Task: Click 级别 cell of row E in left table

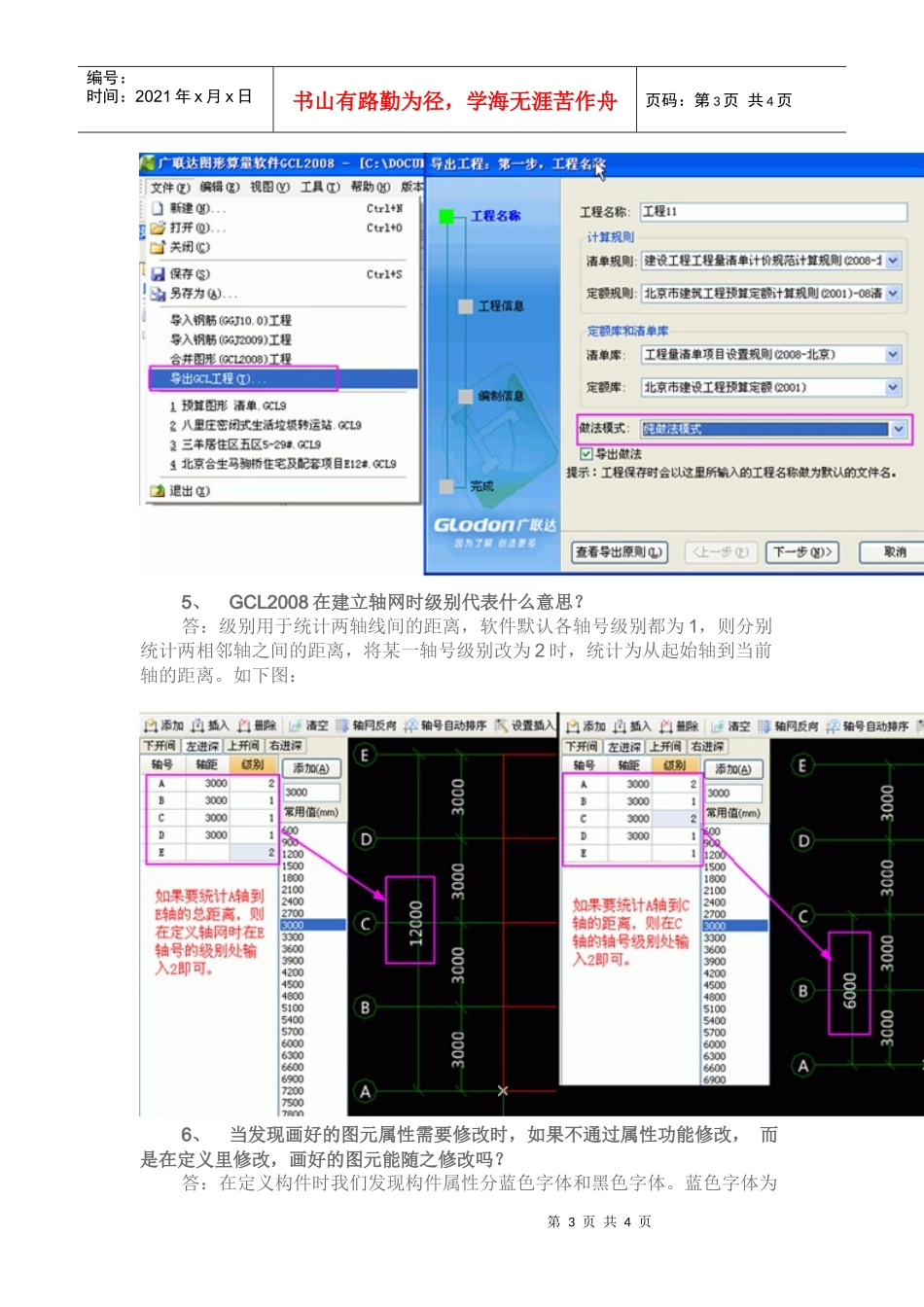Action: pos(253,853)
